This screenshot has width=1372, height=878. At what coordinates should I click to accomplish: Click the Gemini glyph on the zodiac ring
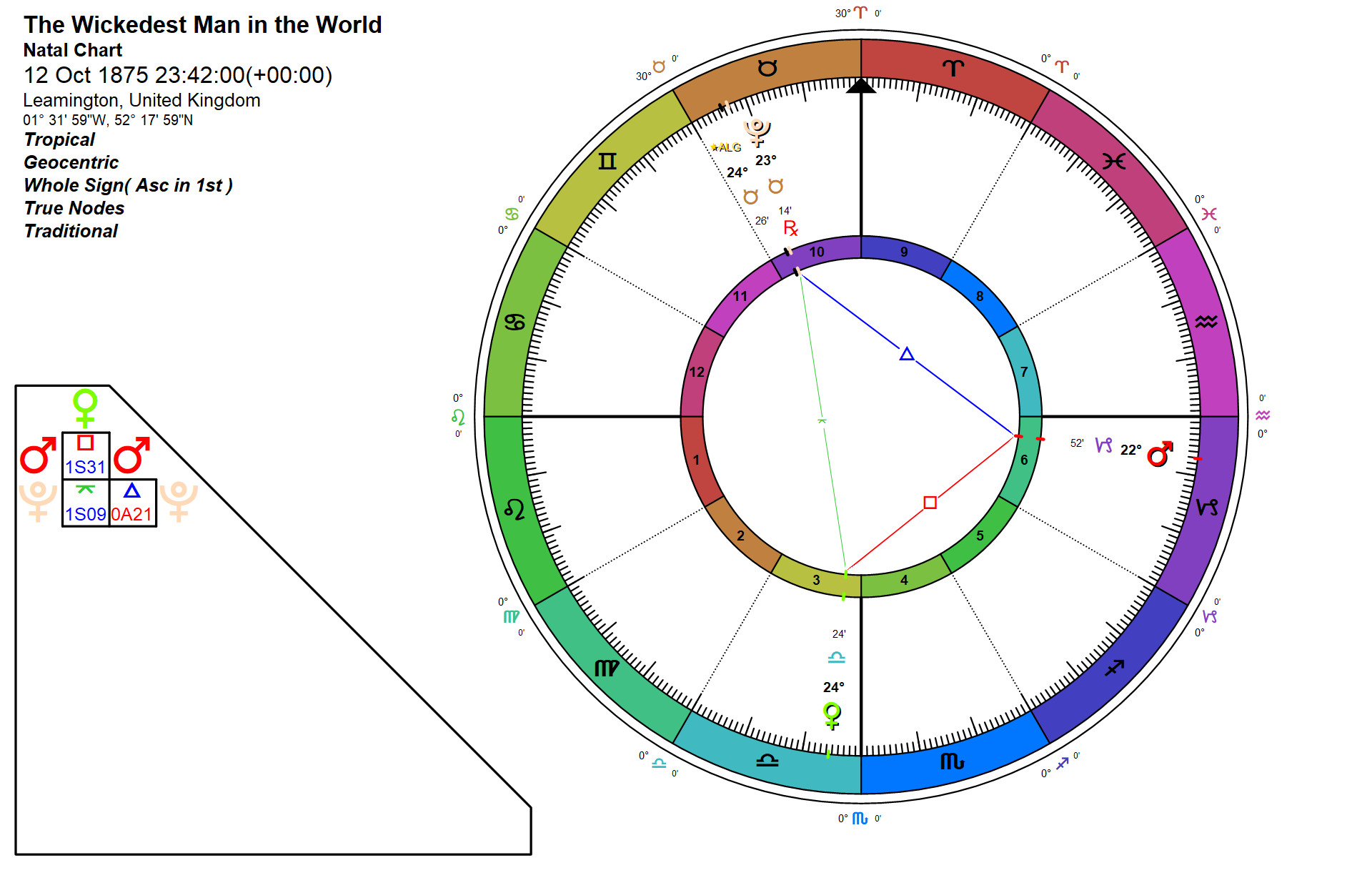[607, 161]
